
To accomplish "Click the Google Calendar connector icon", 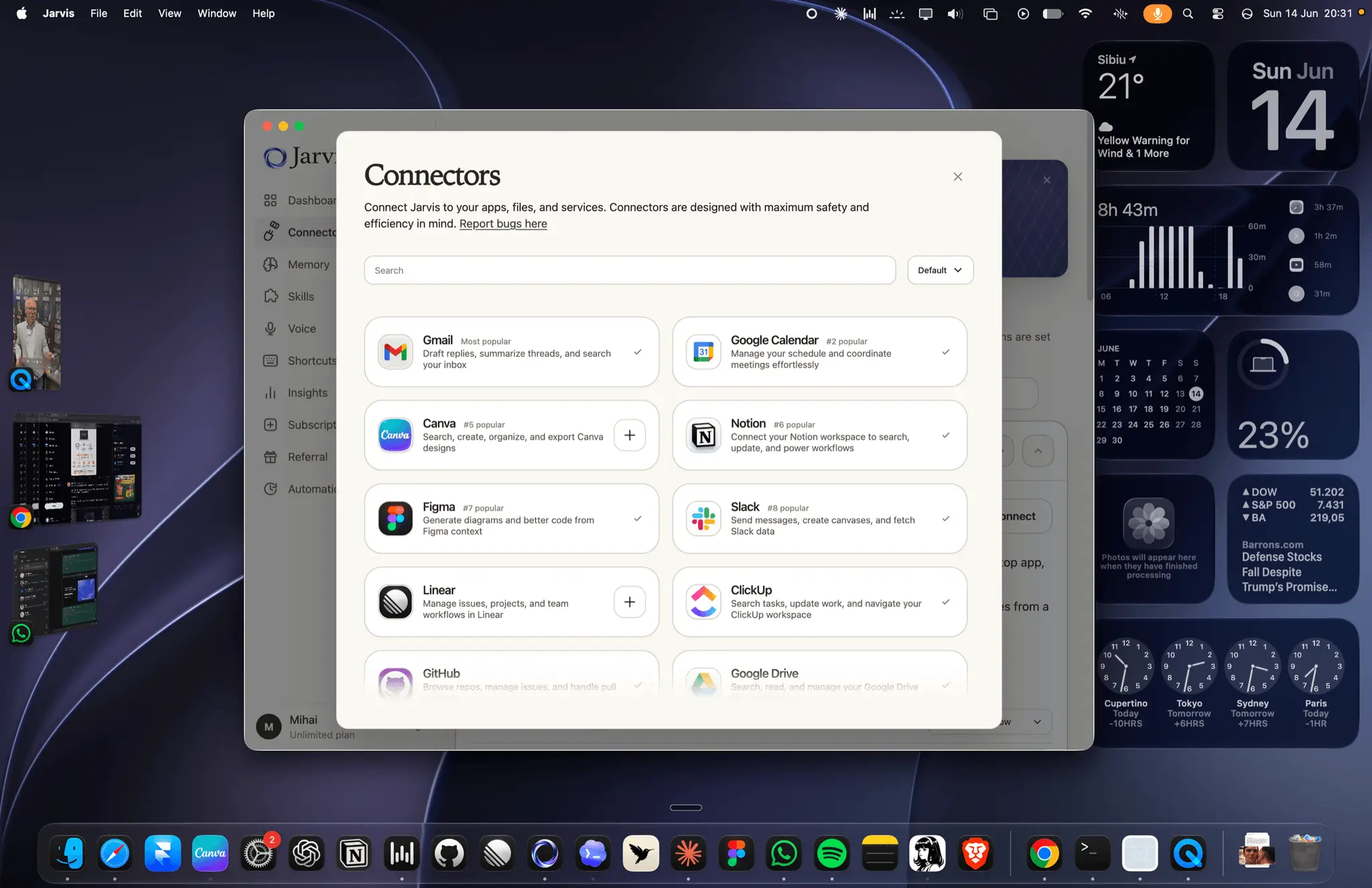I will (x=703, y=352).
